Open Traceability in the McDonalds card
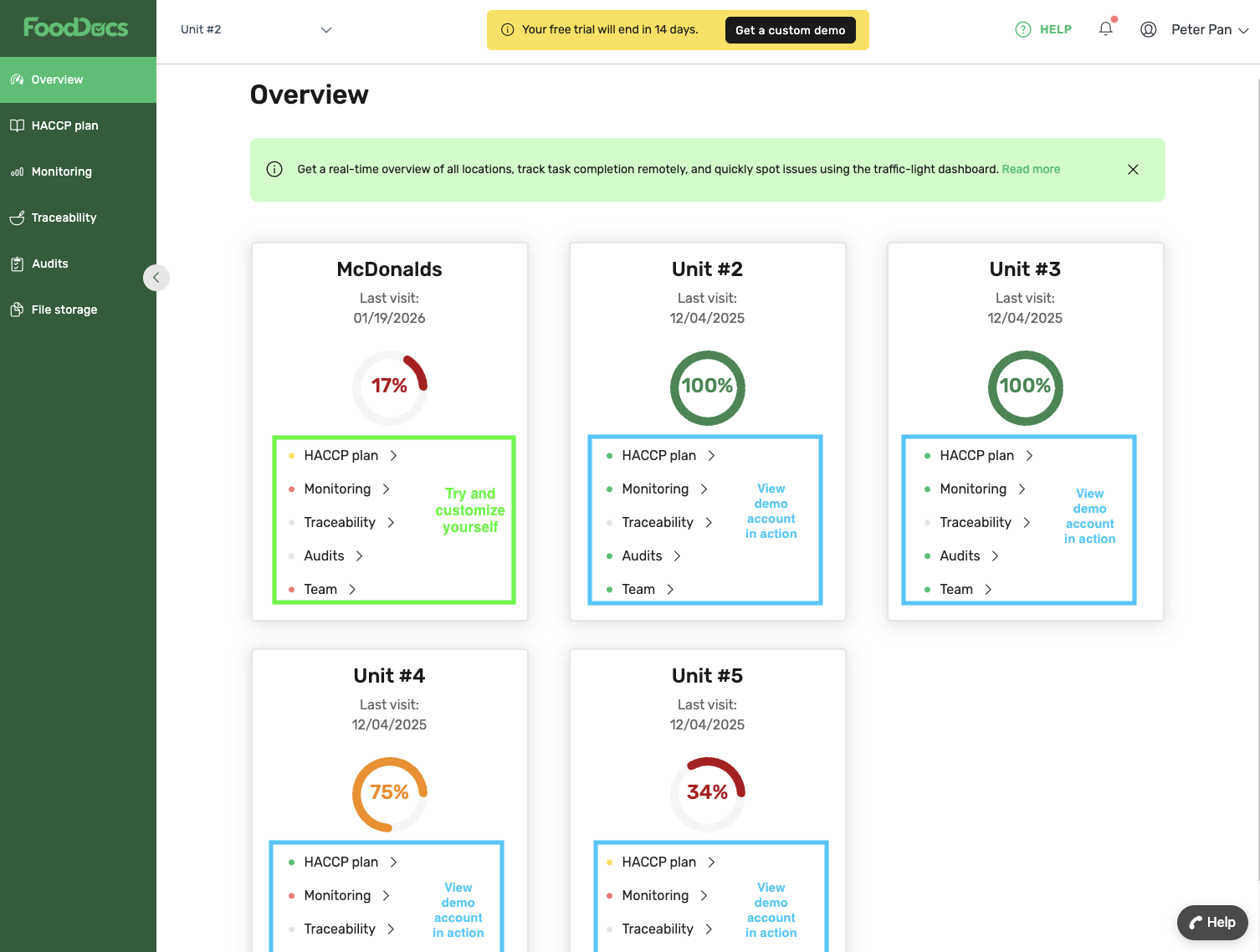Screen dimensions: 1260x952 (x=350, y=522)
